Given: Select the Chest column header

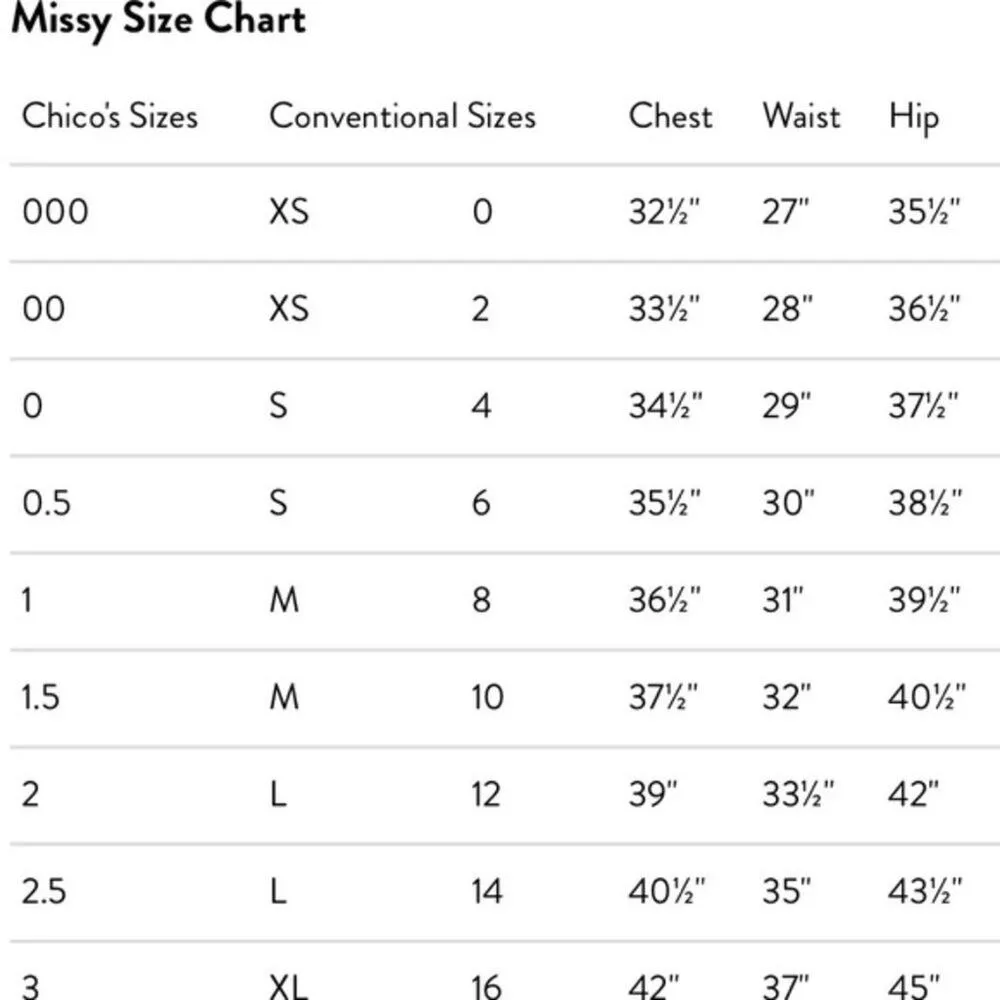Looking at the screenshot, I should [x=670, y=116].
